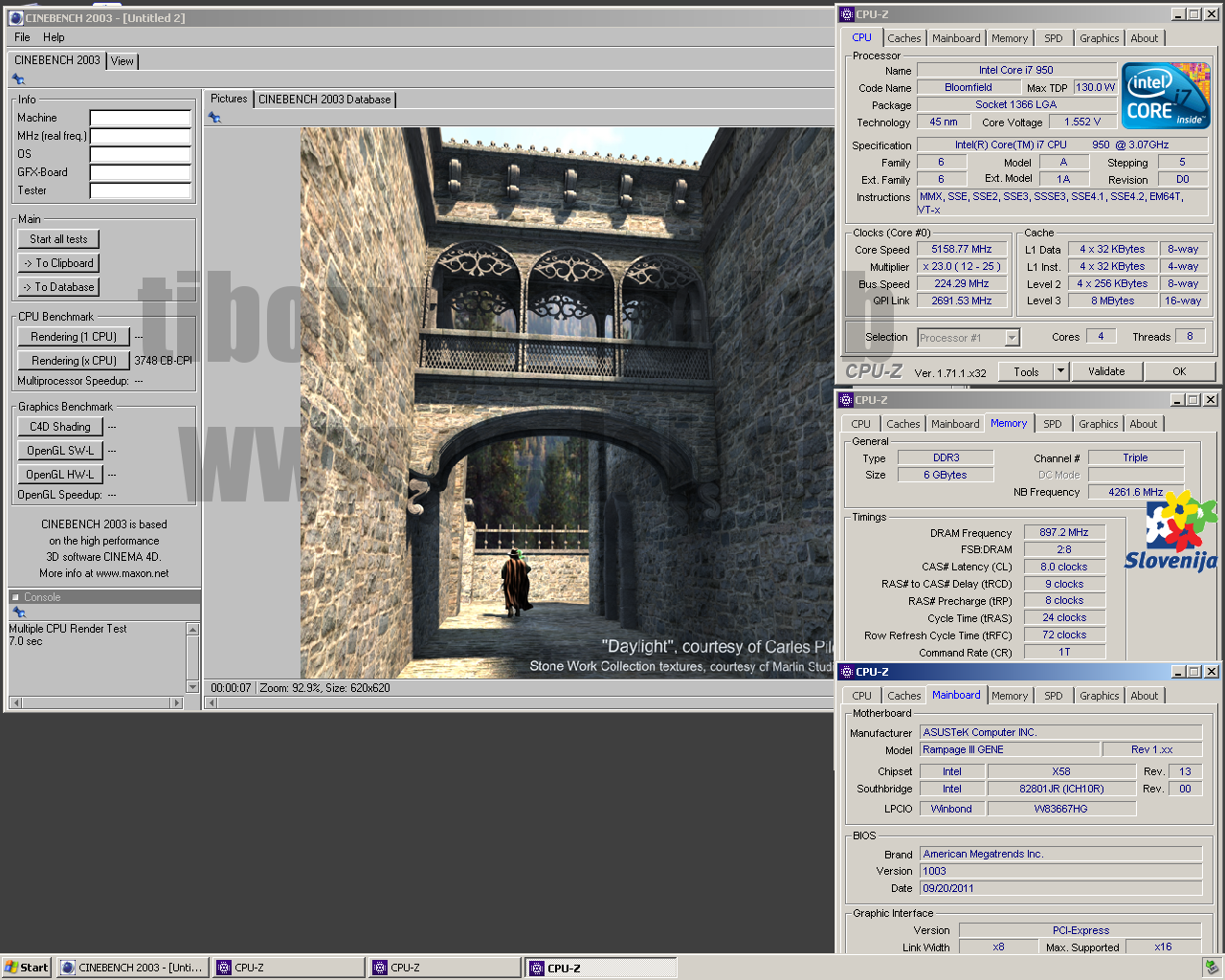Click the Intel Core i7 950 name field
Image resolution: width=1225 pixels, height=980 pixels.
coord(1016,71)
